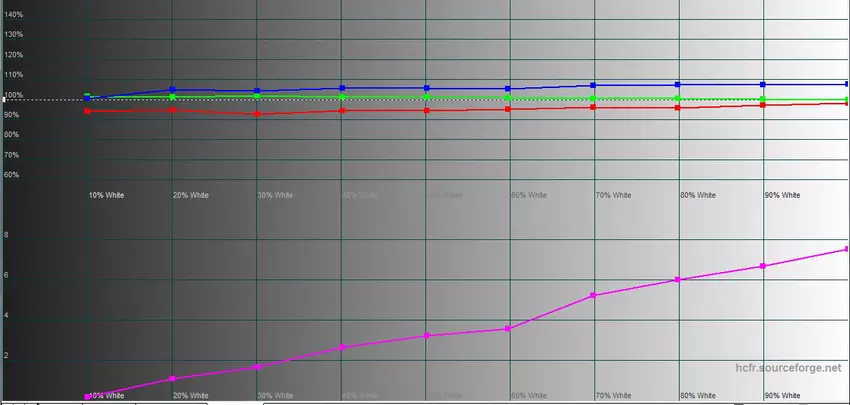
Task: Select the green RGB point at 50% White
Action: (427, 98)
